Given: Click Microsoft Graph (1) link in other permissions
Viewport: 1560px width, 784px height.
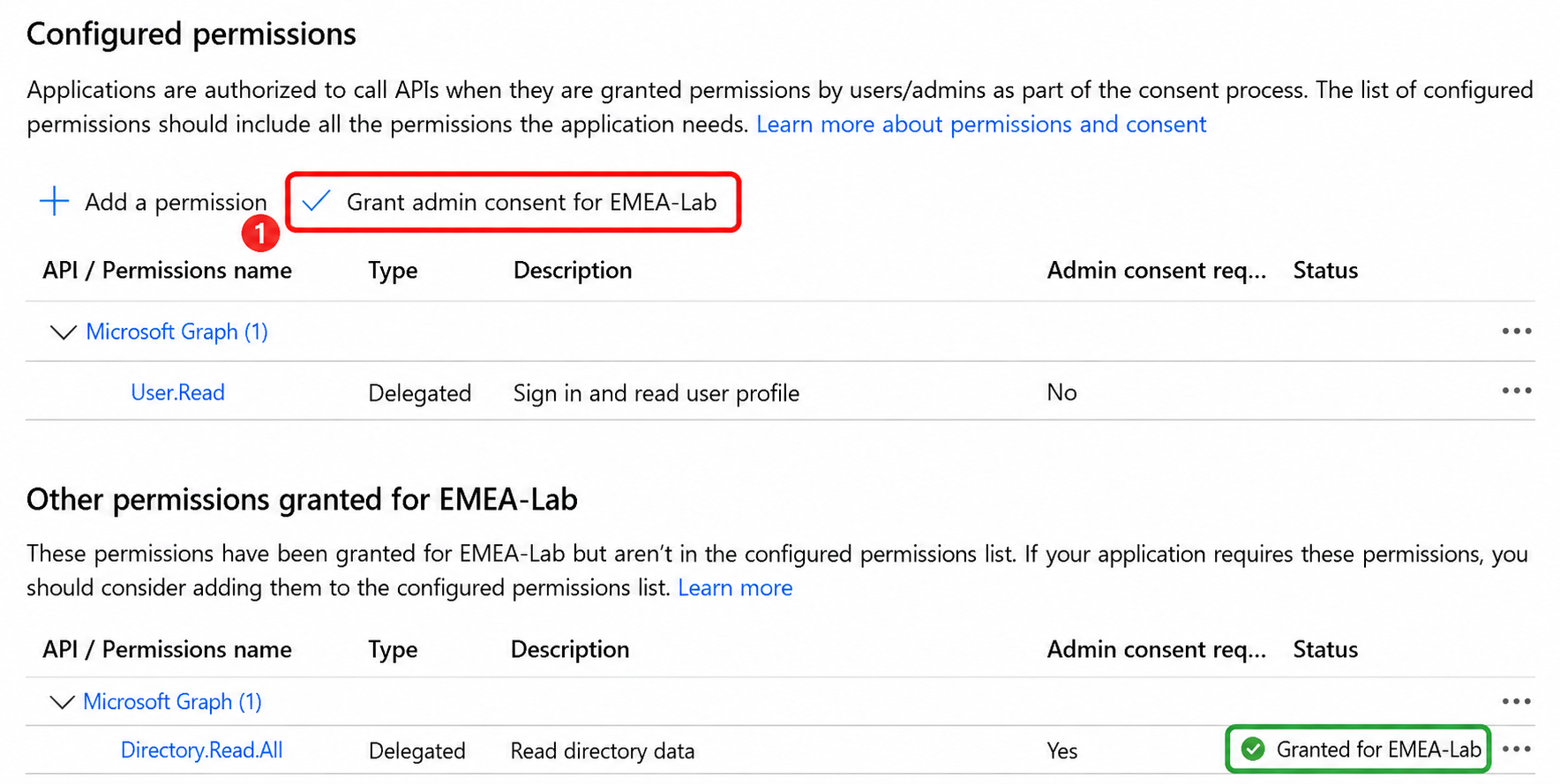Looking at the screenshot, I should pos(172,702).
